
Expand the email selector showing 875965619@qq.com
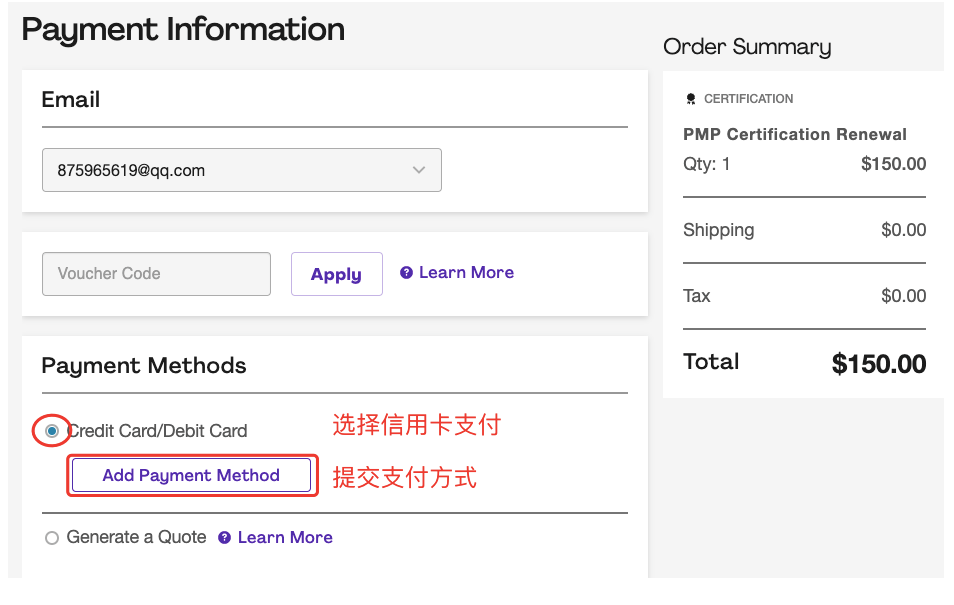coord(241,170)
